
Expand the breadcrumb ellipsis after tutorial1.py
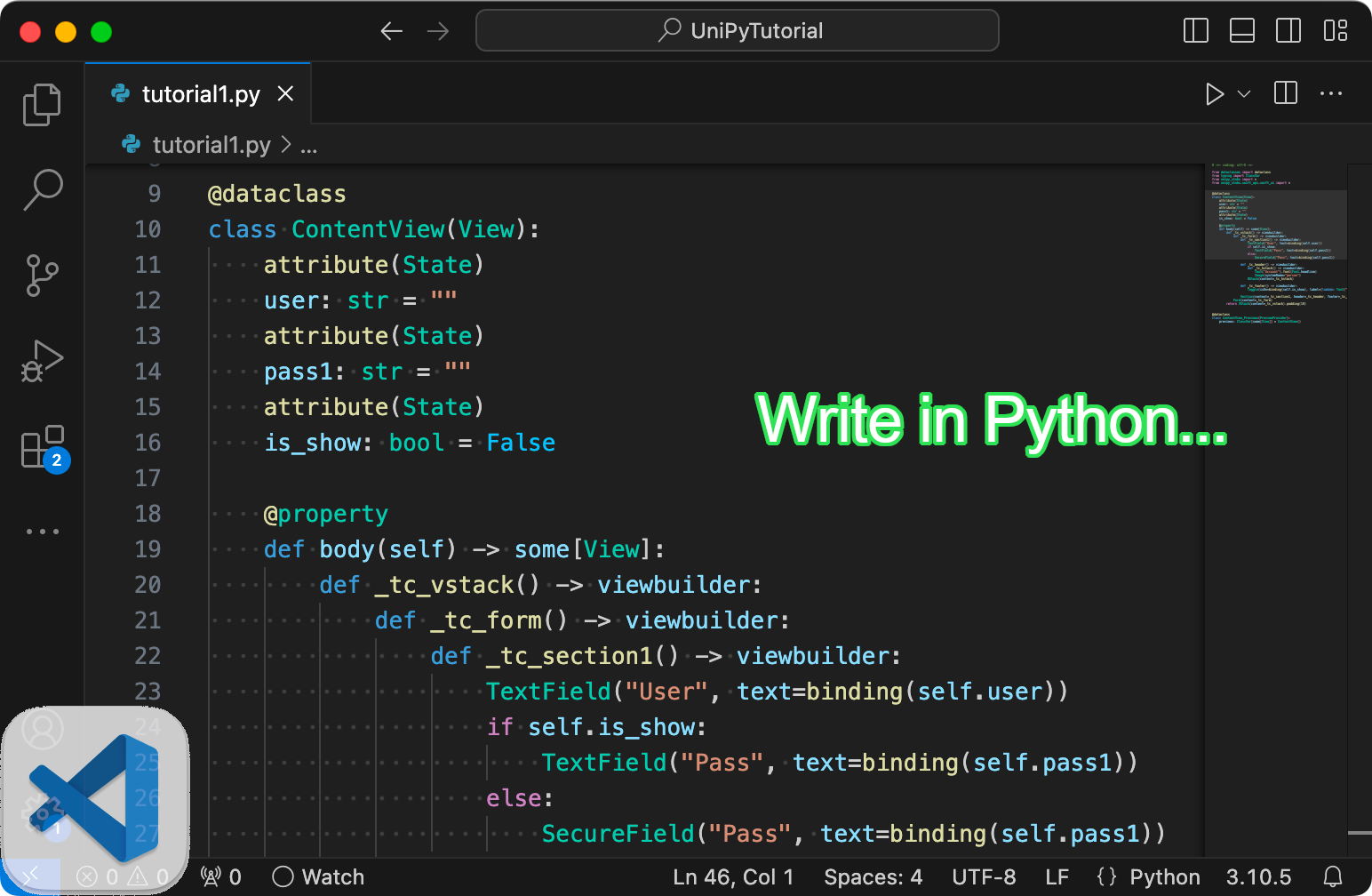(x=308, y=145)
